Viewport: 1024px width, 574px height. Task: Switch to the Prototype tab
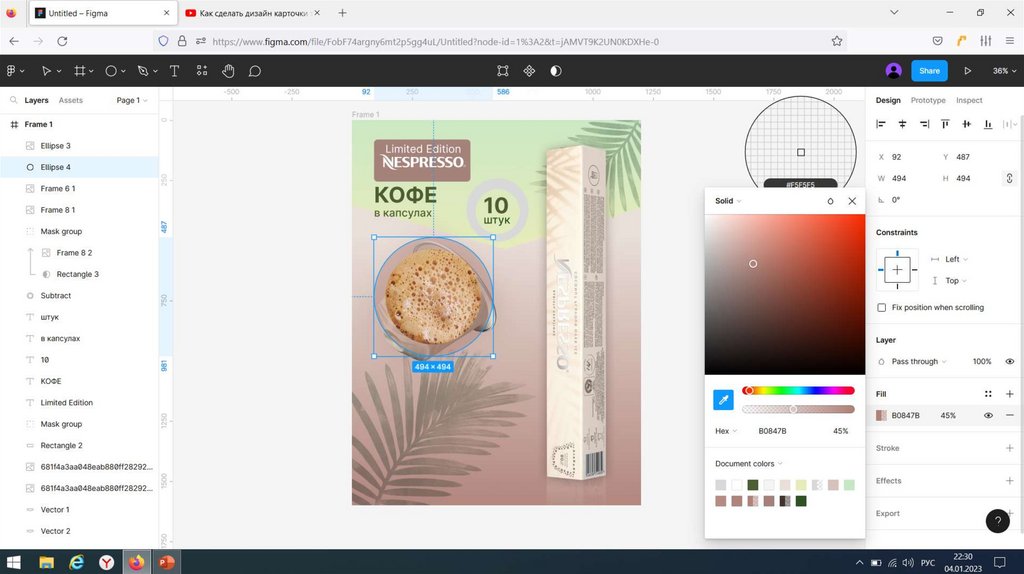[928, 100]
